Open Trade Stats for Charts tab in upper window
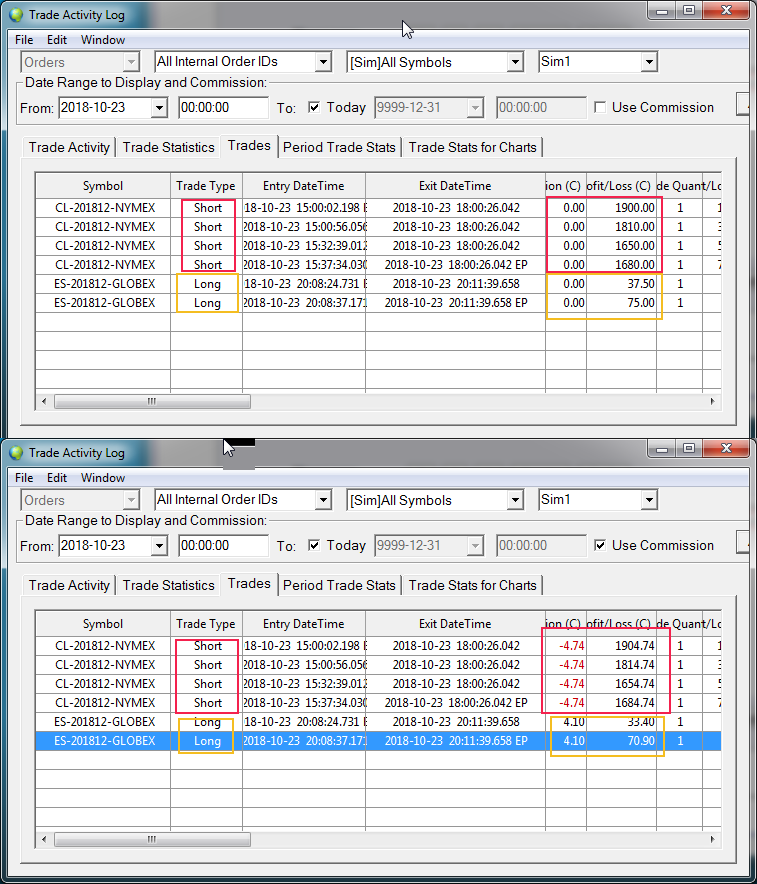This screenshot has width=757, height=884. click(472, 148)
